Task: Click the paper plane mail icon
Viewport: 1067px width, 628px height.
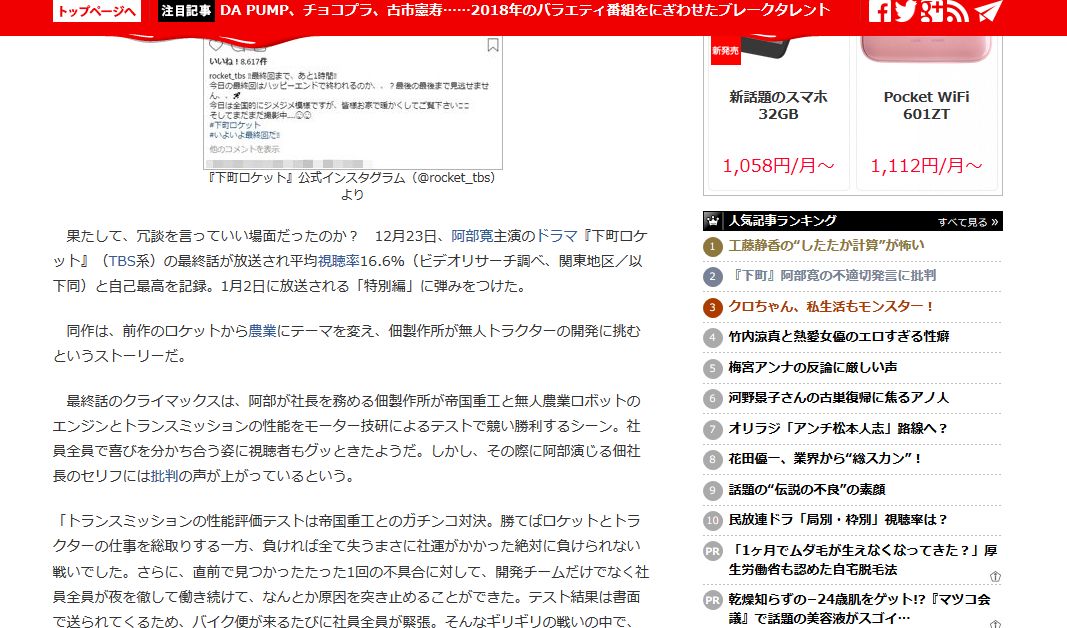Action: (x=988, y=11)
